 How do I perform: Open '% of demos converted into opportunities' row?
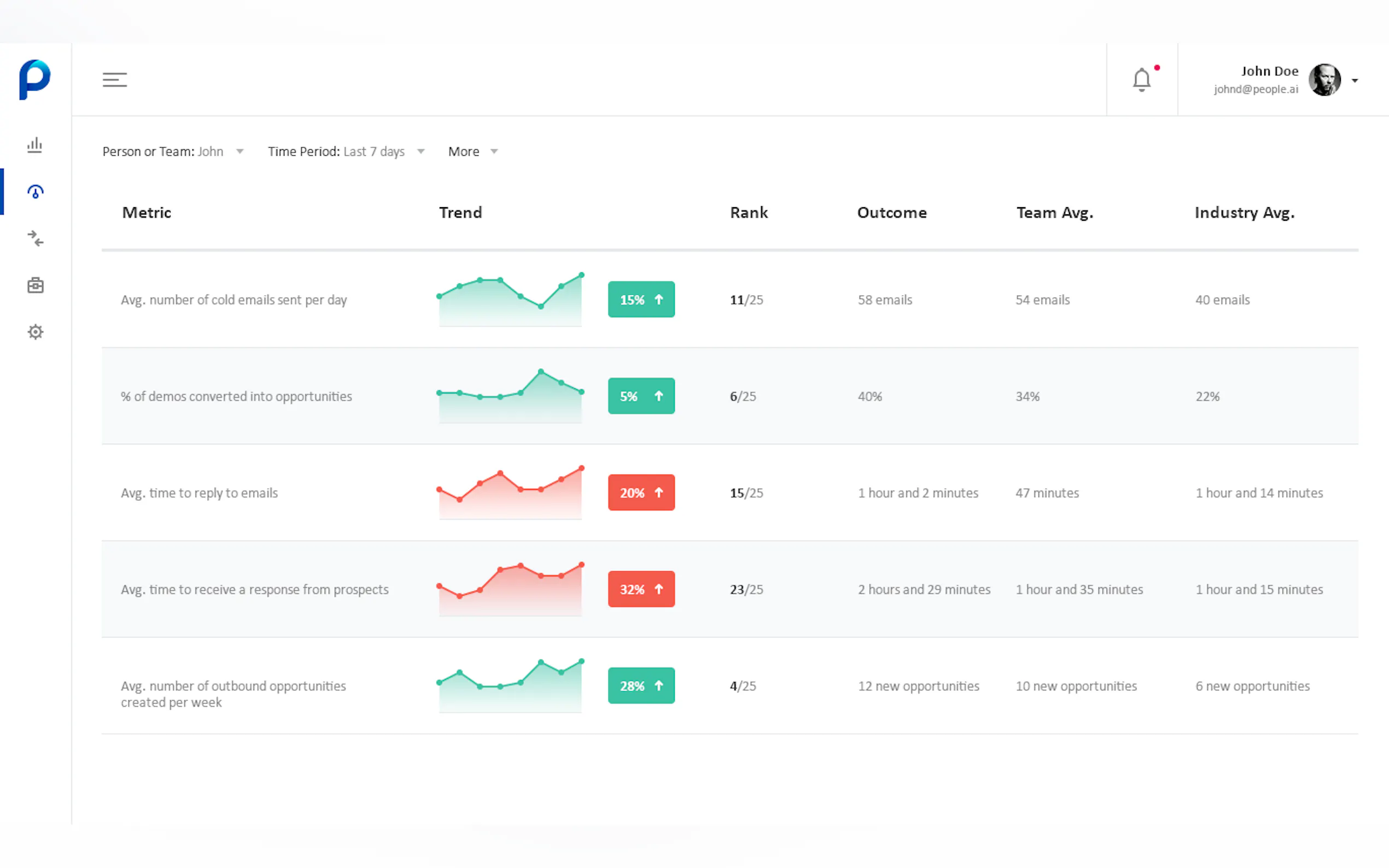tap(236, 397)
